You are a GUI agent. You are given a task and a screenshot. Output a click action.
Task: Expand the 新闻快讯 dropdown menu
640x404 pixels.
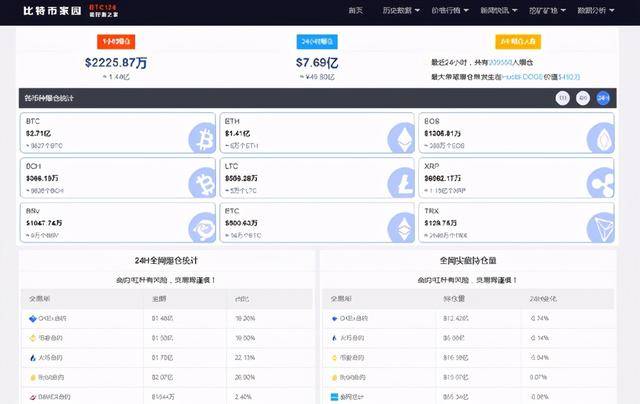(498, 10)
